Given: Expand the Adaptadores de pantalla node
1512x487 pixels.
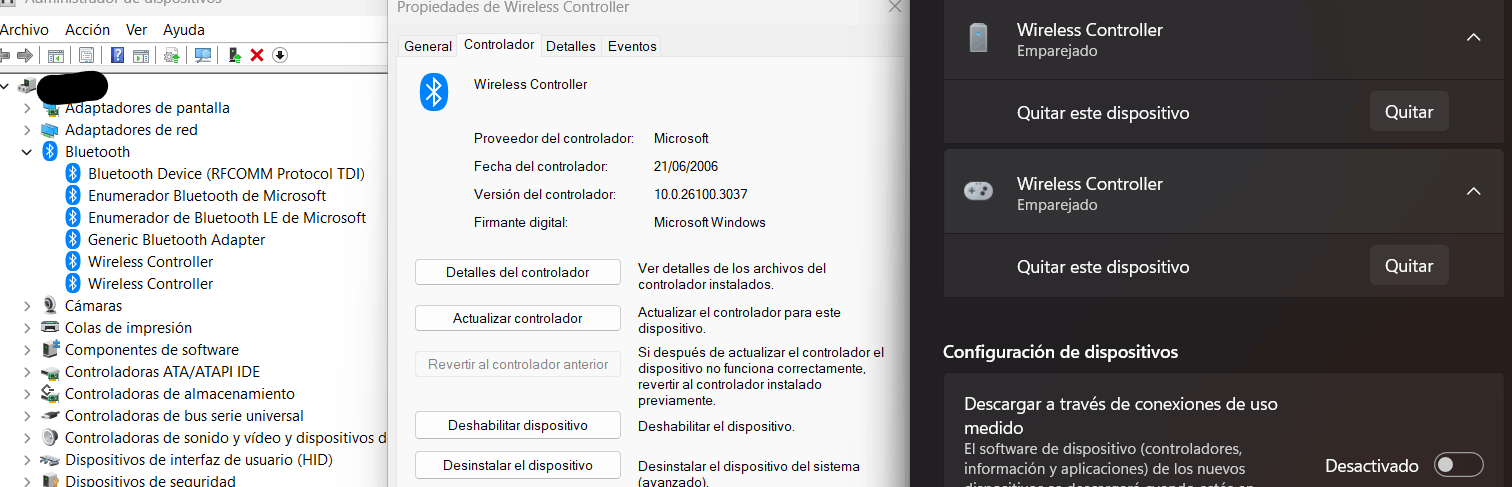Looking at the screenshot, I should 27,108.
